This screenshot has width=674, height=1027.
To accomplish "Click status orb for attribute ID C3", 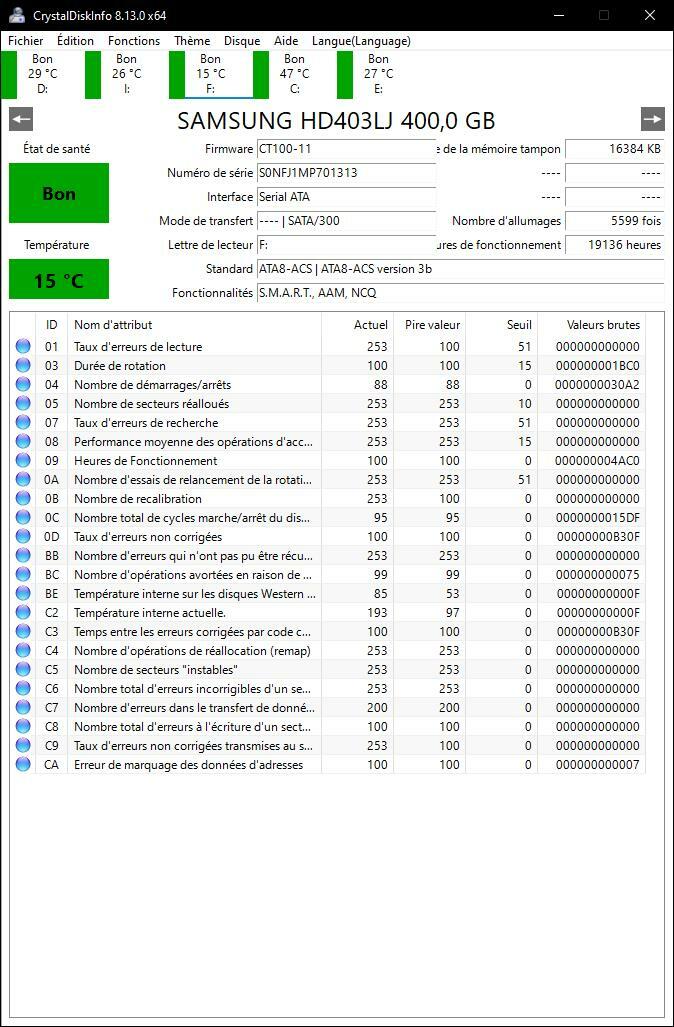I will point(23,631).
